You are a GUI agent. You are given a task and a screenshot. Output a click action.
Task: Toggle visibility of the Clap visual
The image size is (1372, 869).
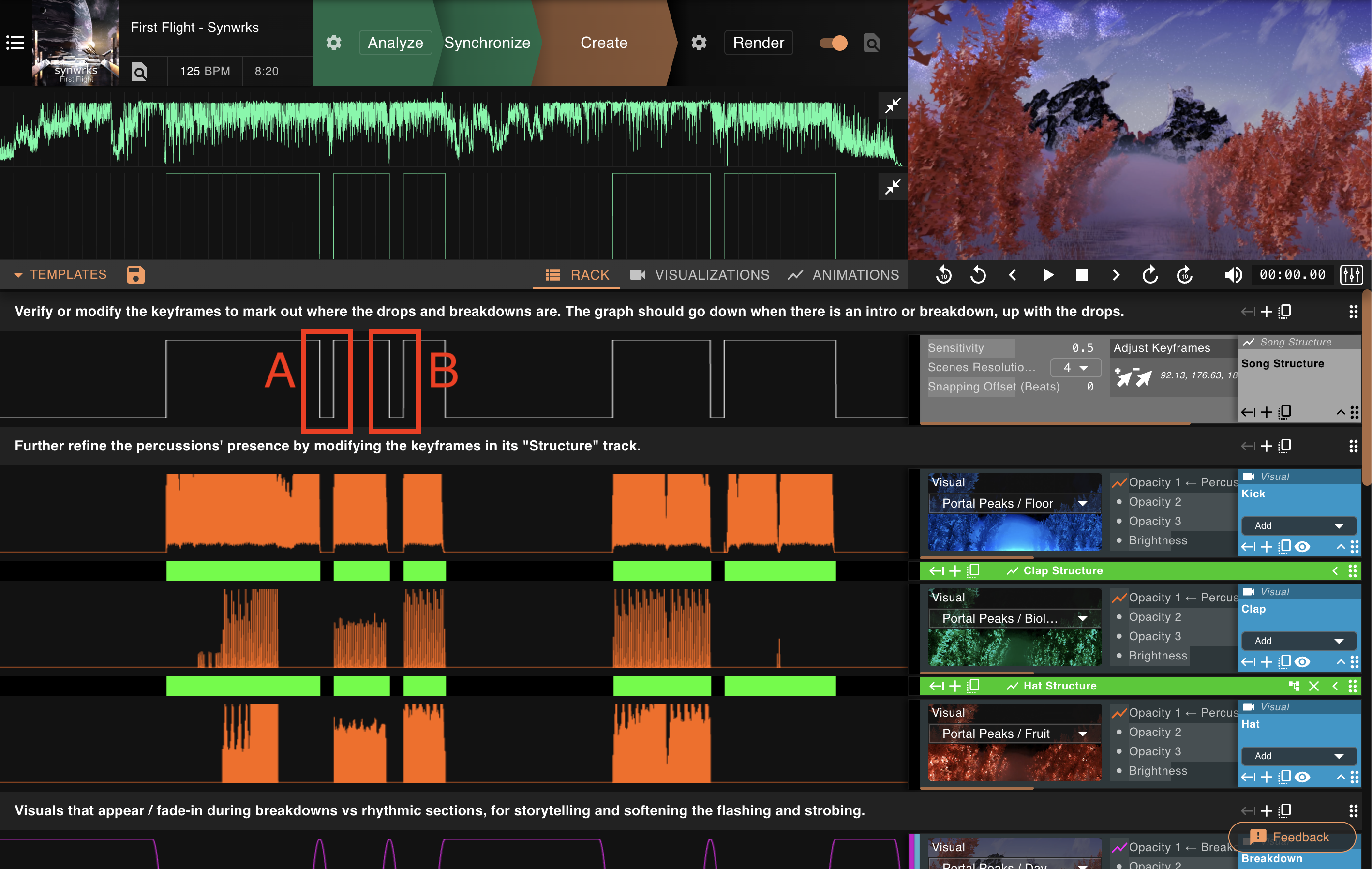point(1302,662)
